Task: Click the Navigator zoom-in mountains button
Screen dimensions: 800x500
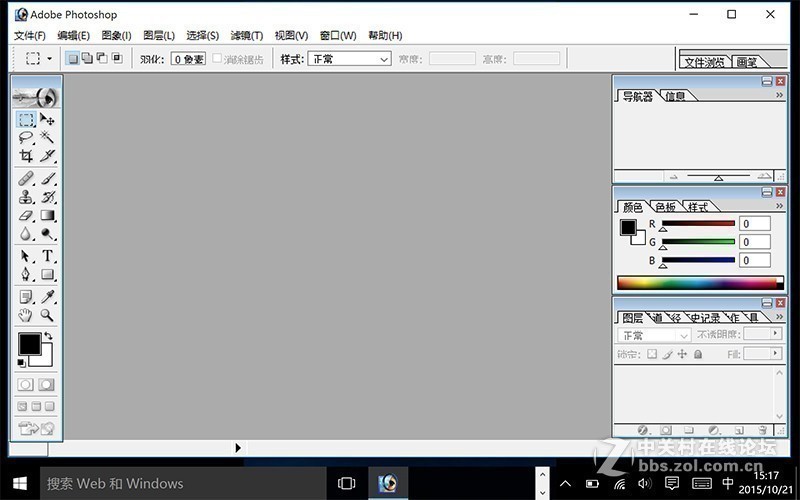Action: [764, 177]
